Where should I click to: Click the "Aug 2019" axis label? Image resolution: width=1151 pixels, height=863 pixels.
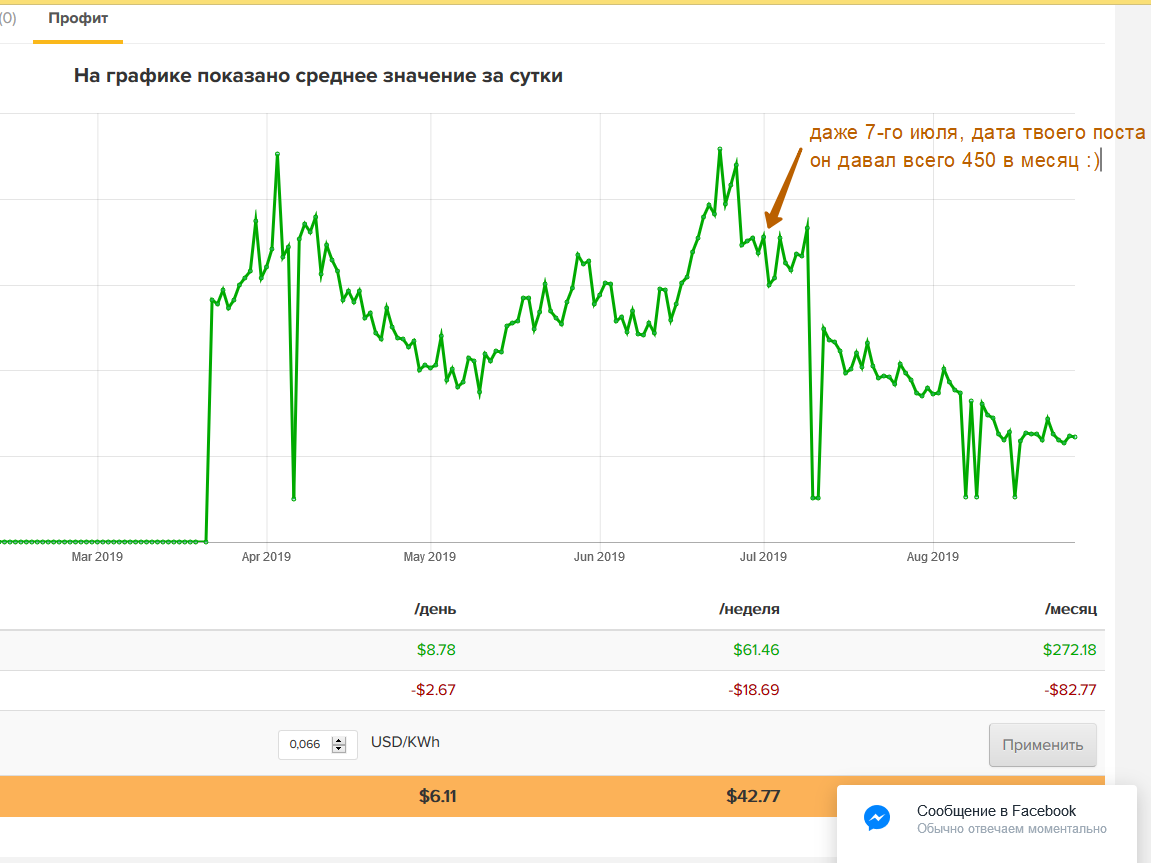coord(932,557)
